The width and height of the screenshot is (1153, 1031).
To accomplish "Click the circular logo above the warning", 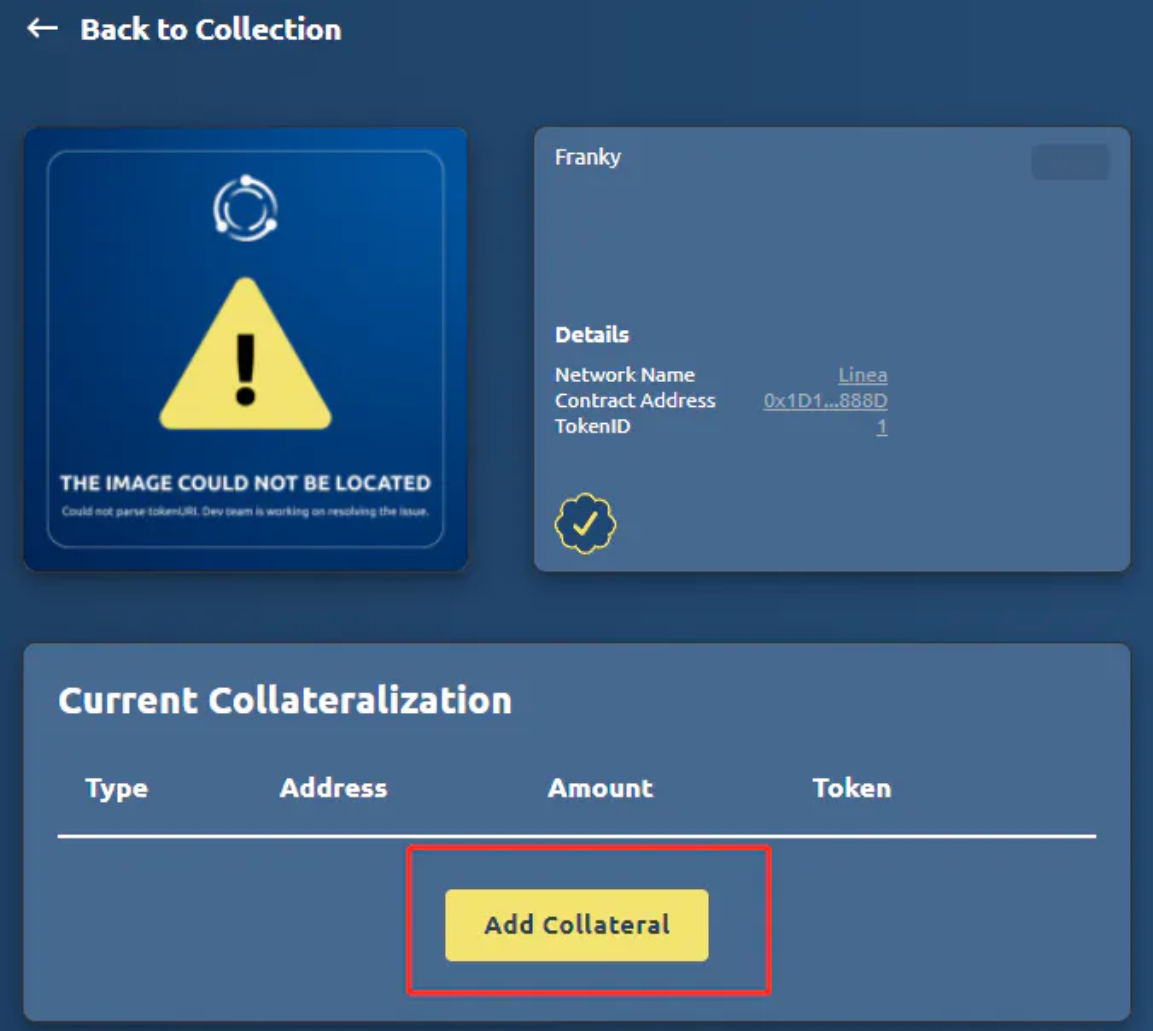I will pos(245,208).
